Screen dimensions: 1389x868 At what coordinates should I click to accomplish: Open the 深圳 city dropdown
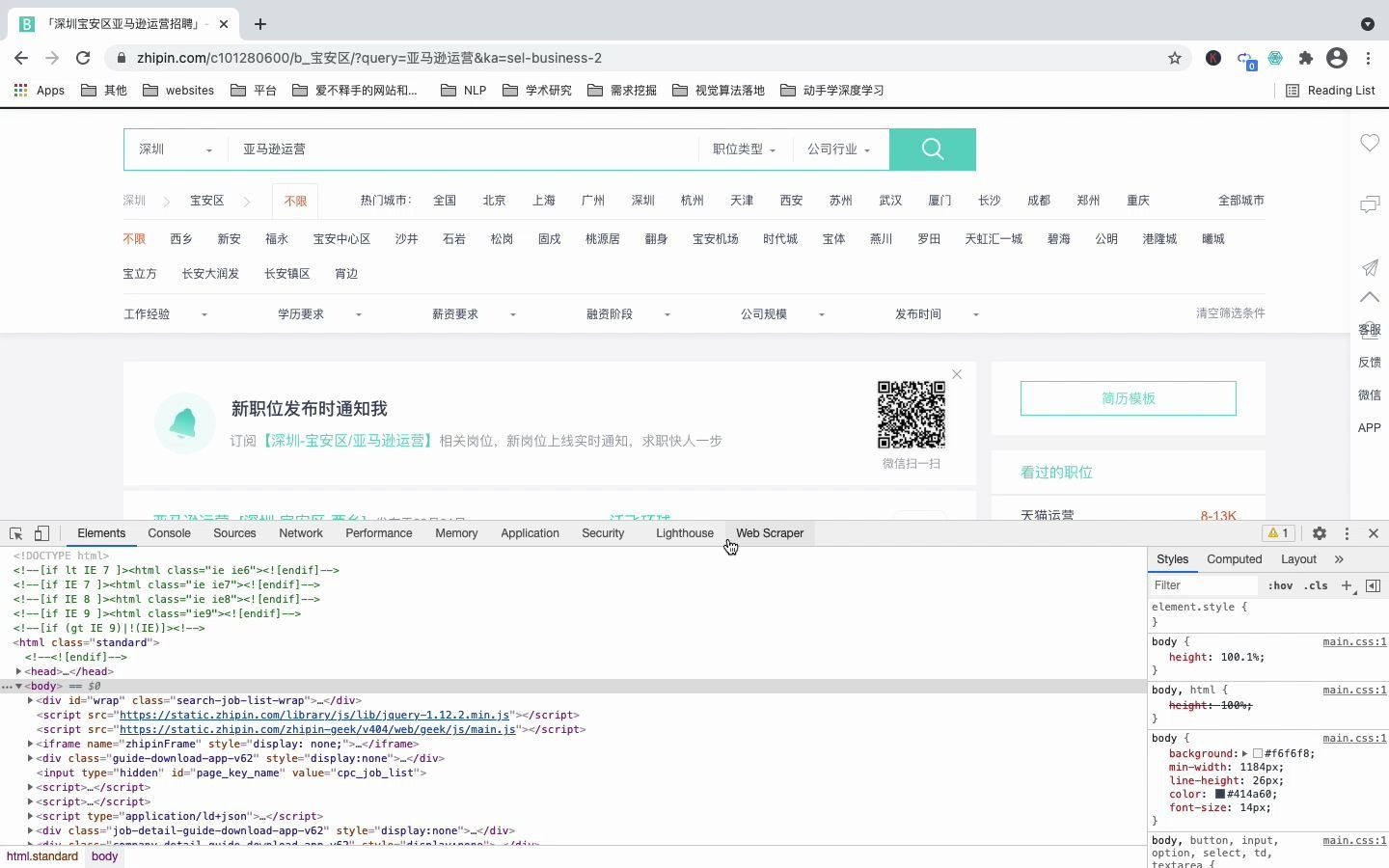click(x=176, y=149)
